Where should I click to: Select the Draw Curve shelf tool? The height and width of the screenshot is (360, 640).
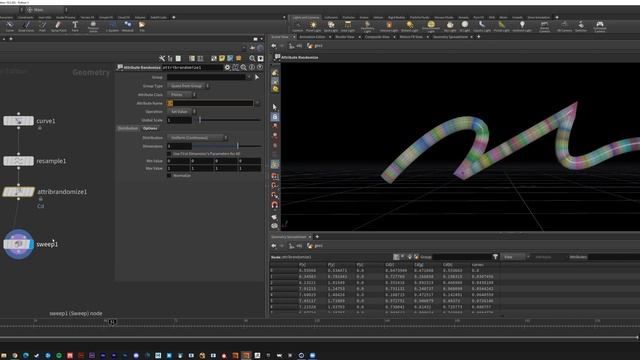click(26, 27)
